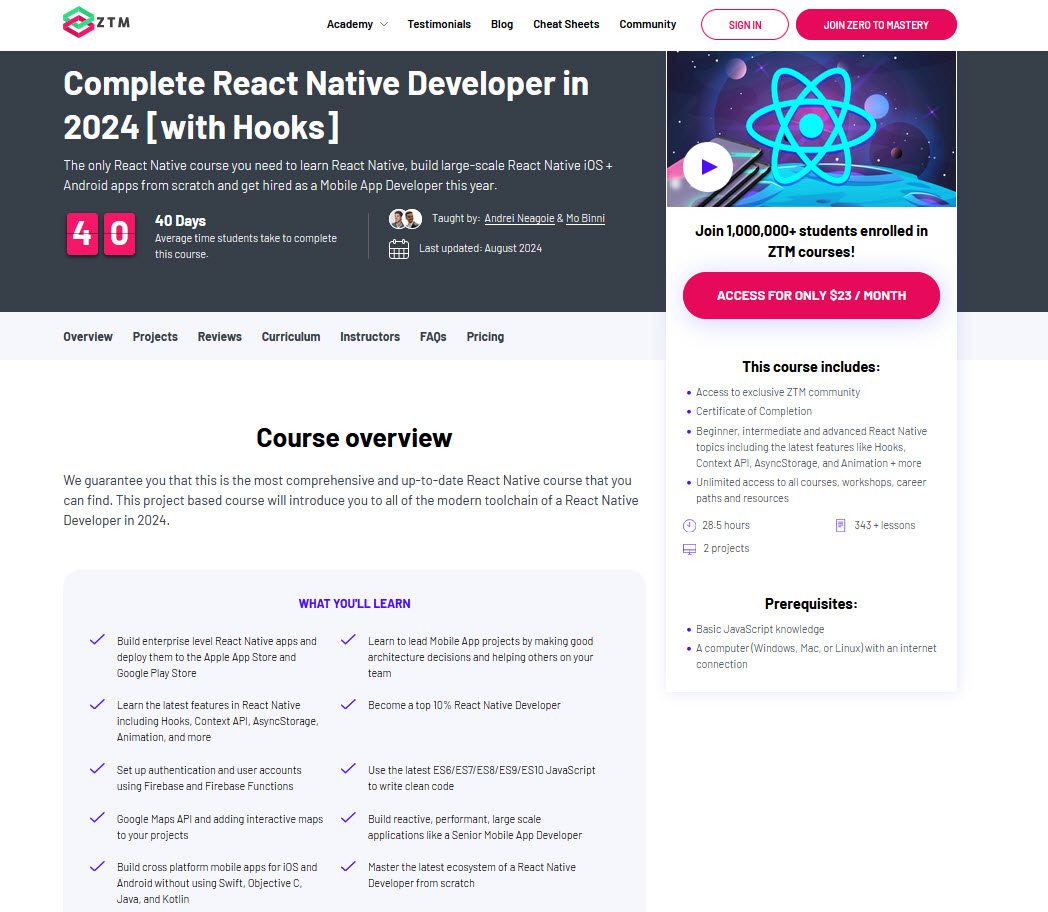This screenshot has height=912, width=1048.
Task: Jump to the Curriculum section tab
Action: 291,337
